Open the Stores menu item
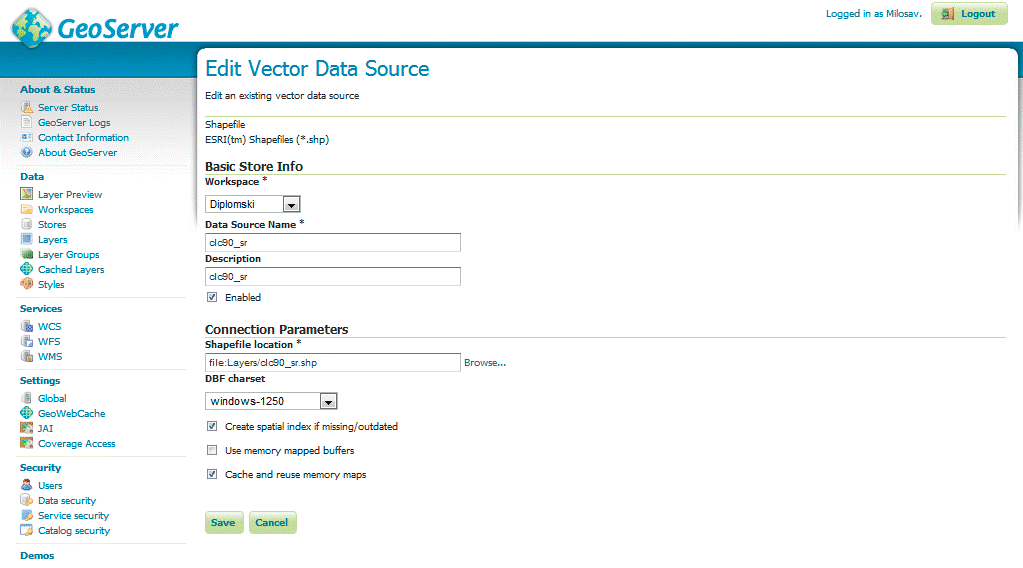This screenshot has width=1023, height=568. pyautogui.click(x=52, y=225)
